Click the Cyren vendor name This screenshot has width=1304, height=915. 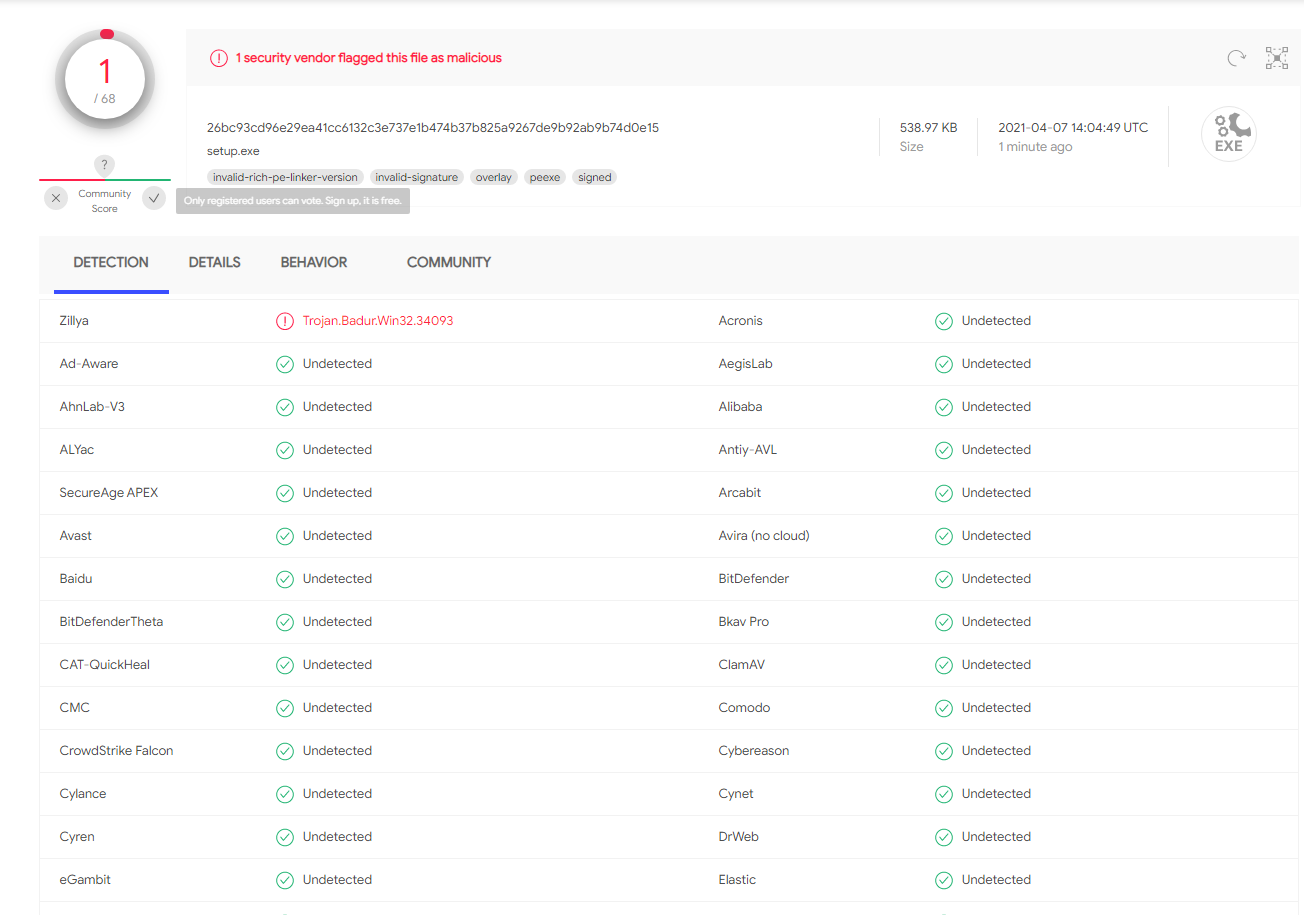77,837
